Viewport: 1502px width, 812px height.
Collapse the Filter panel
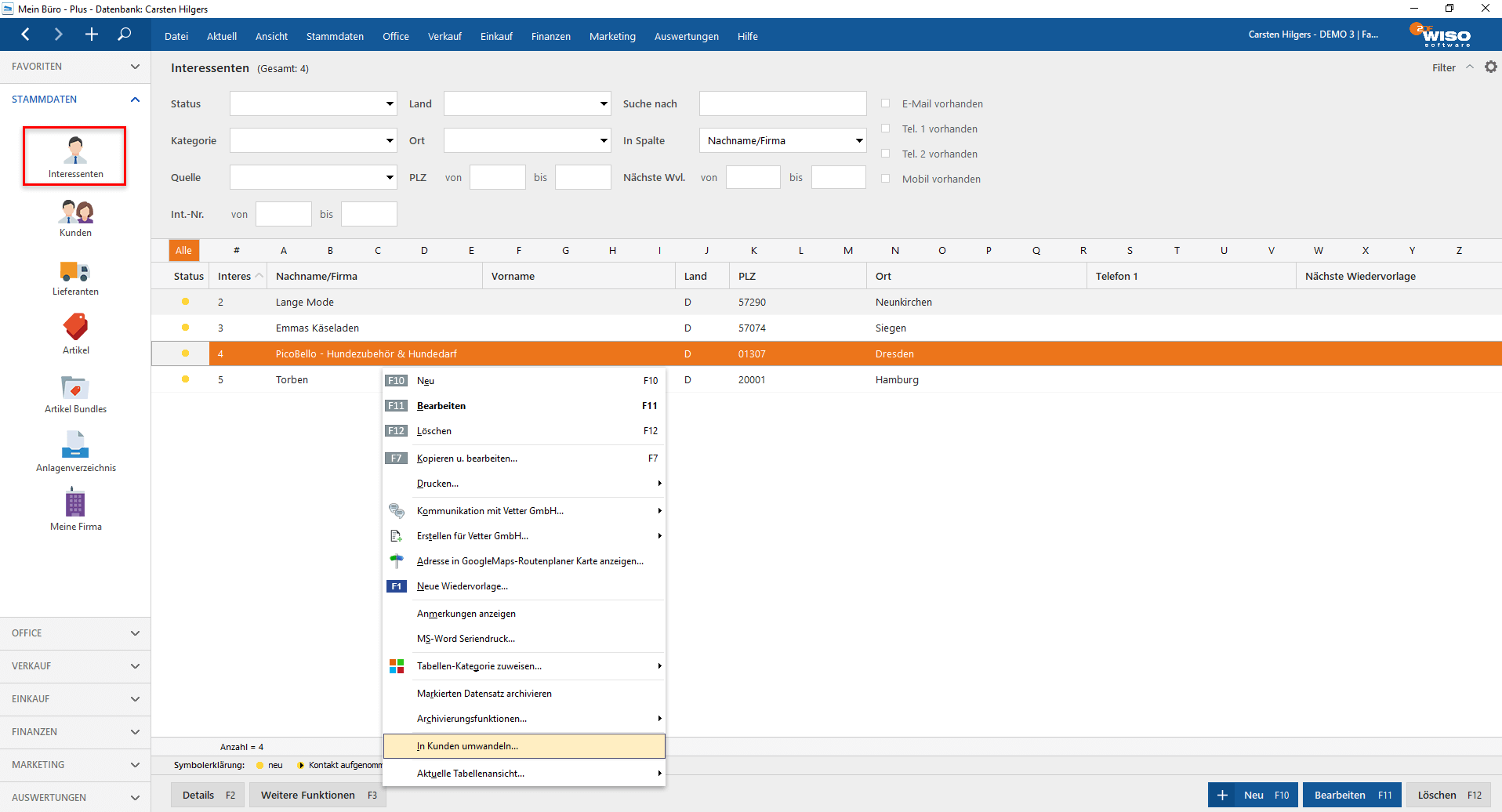point(1470,67)
